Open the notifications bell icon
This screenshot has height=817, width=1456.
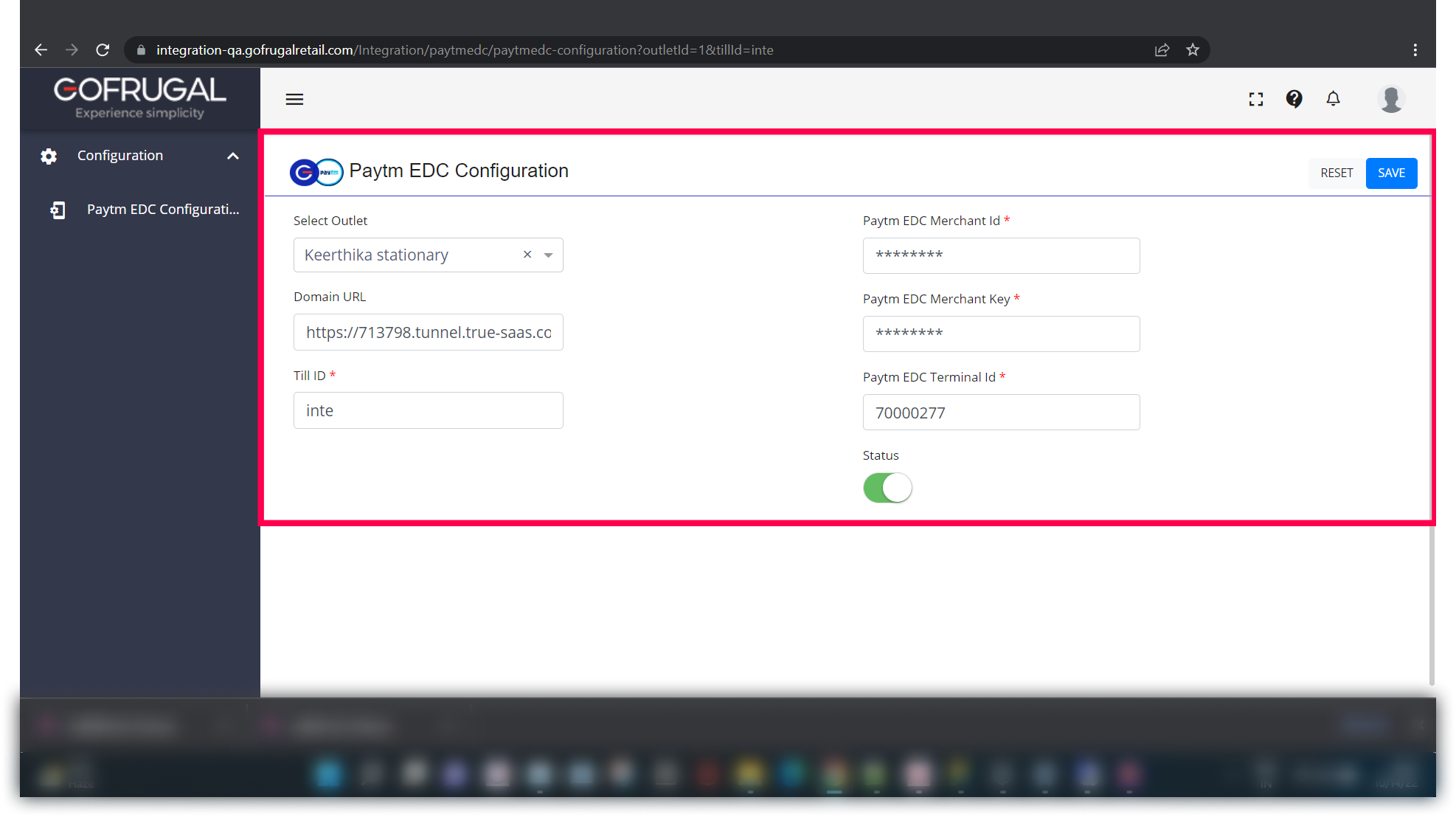pyautogui.click(x=1333, y=99)
